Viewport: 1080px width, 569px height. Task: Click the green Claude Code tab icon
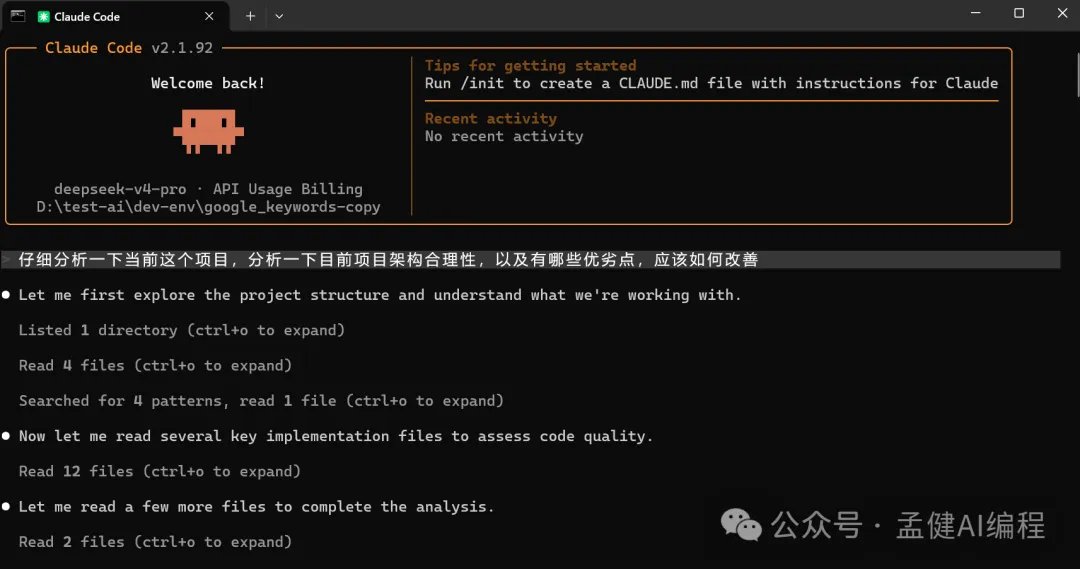[x=44, y=16]
